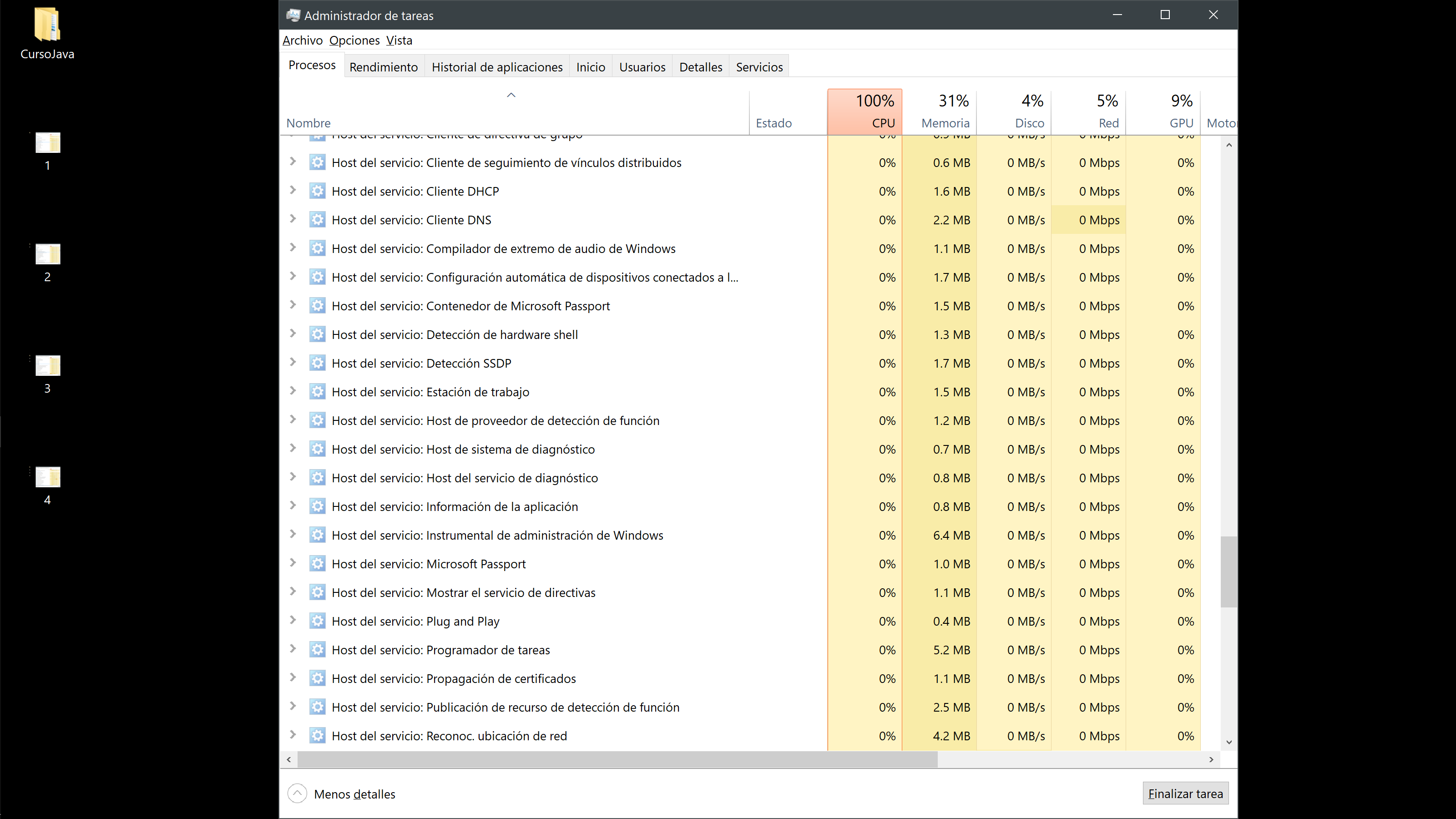Open the desktop icon labeled 3

(47, 366)
